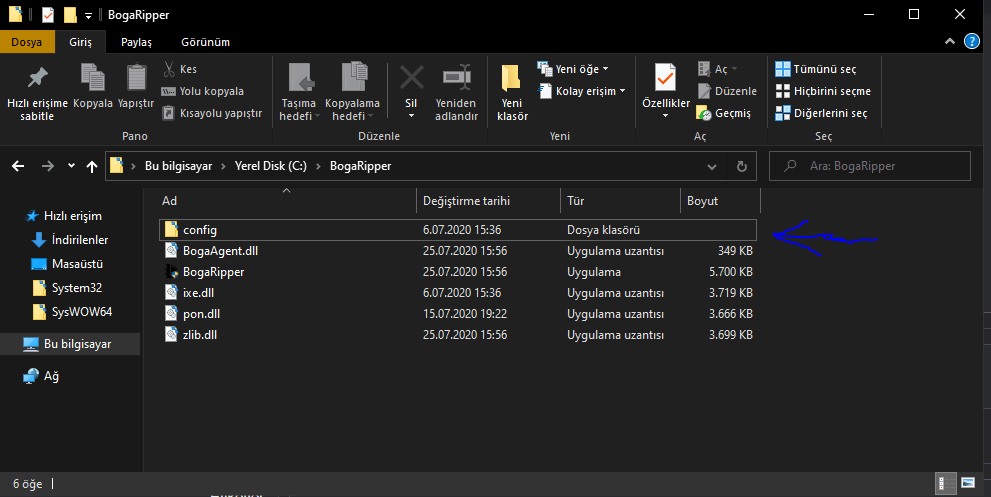
Task: Expand the Sil dropdown arrow
Action: [x=411, y=116]
